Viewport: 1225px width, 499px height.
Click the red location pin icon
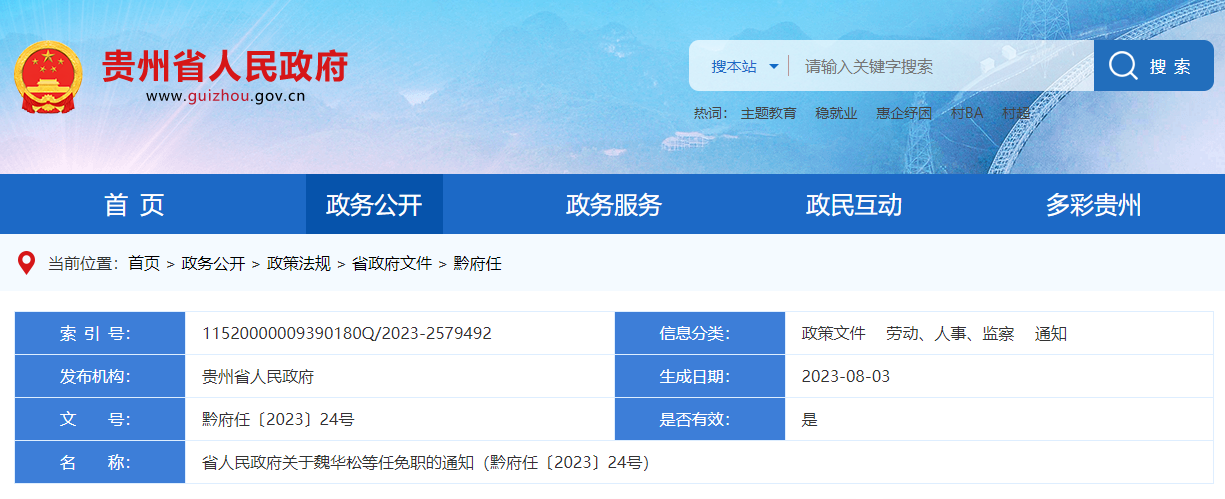[x=27, y=263]
